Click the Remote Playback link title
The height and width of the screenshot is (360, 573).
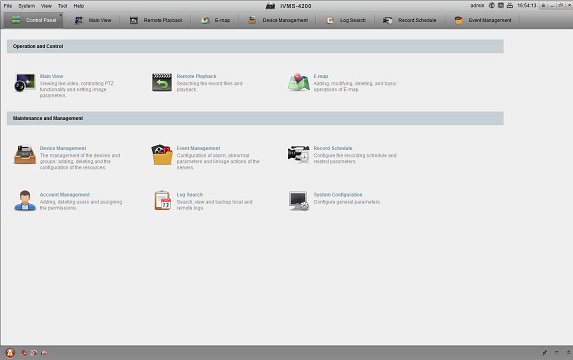point(196,76)
